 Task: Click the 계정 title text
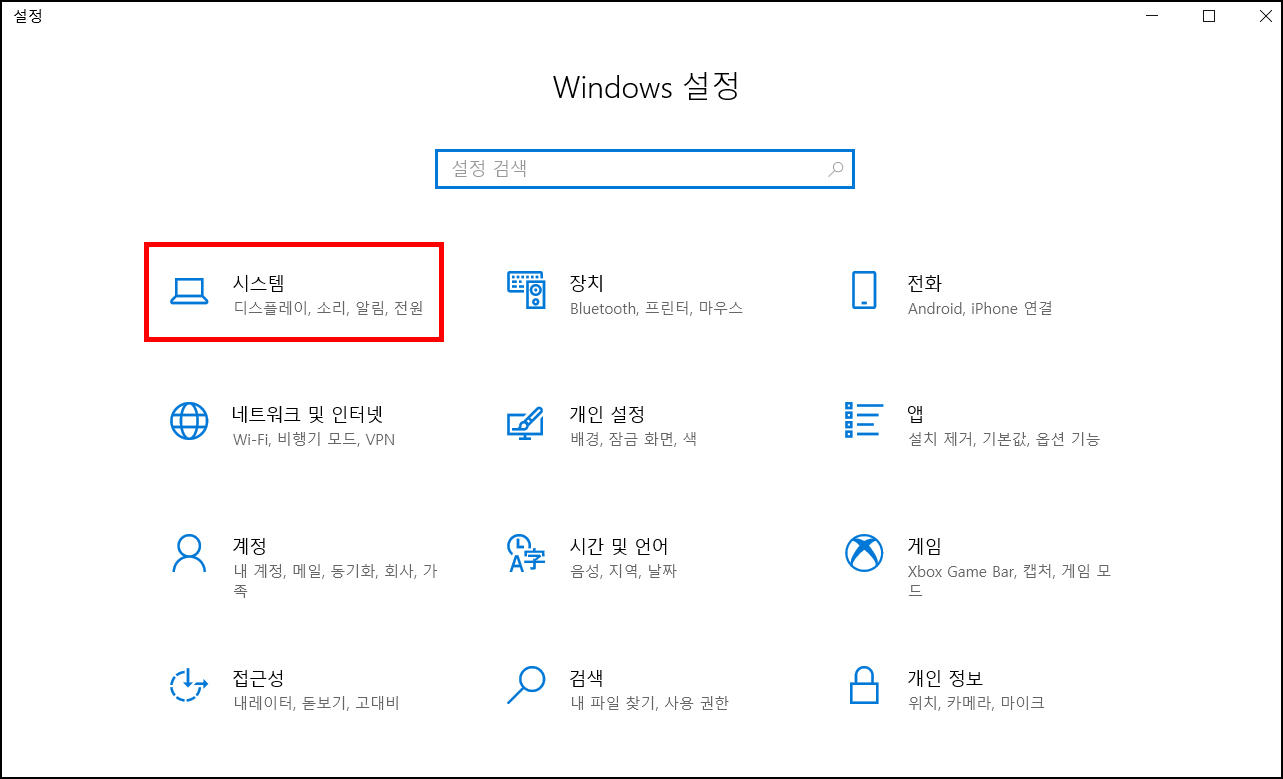[x=250, y=546]
